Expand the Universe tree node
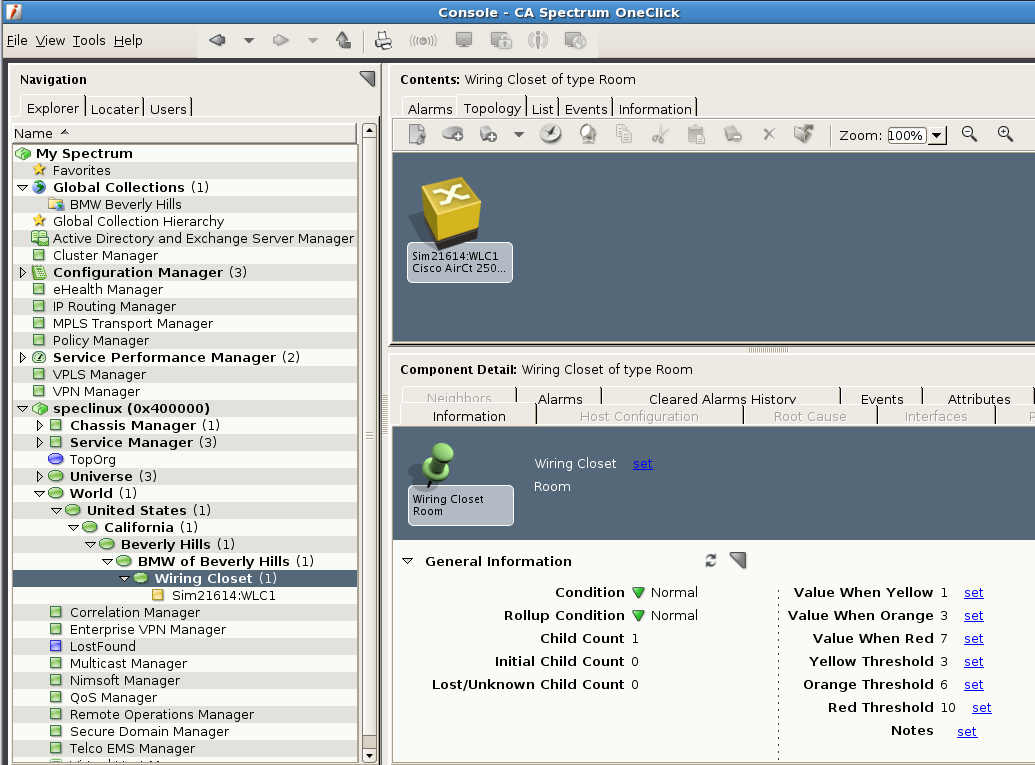The height and width of the screenshot is (765, 1035). point(40,477)
